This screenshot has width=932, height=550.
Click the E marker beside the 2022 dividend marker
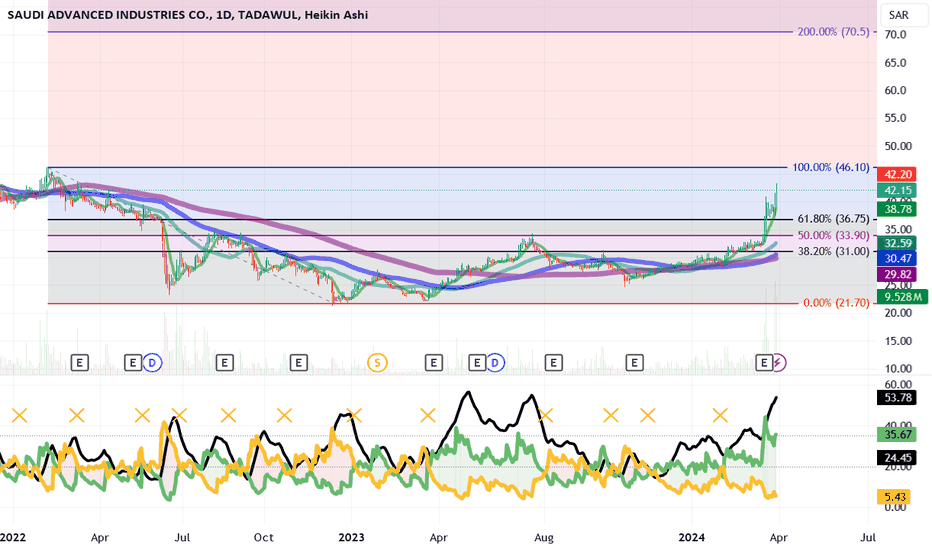tap(133, 362)
